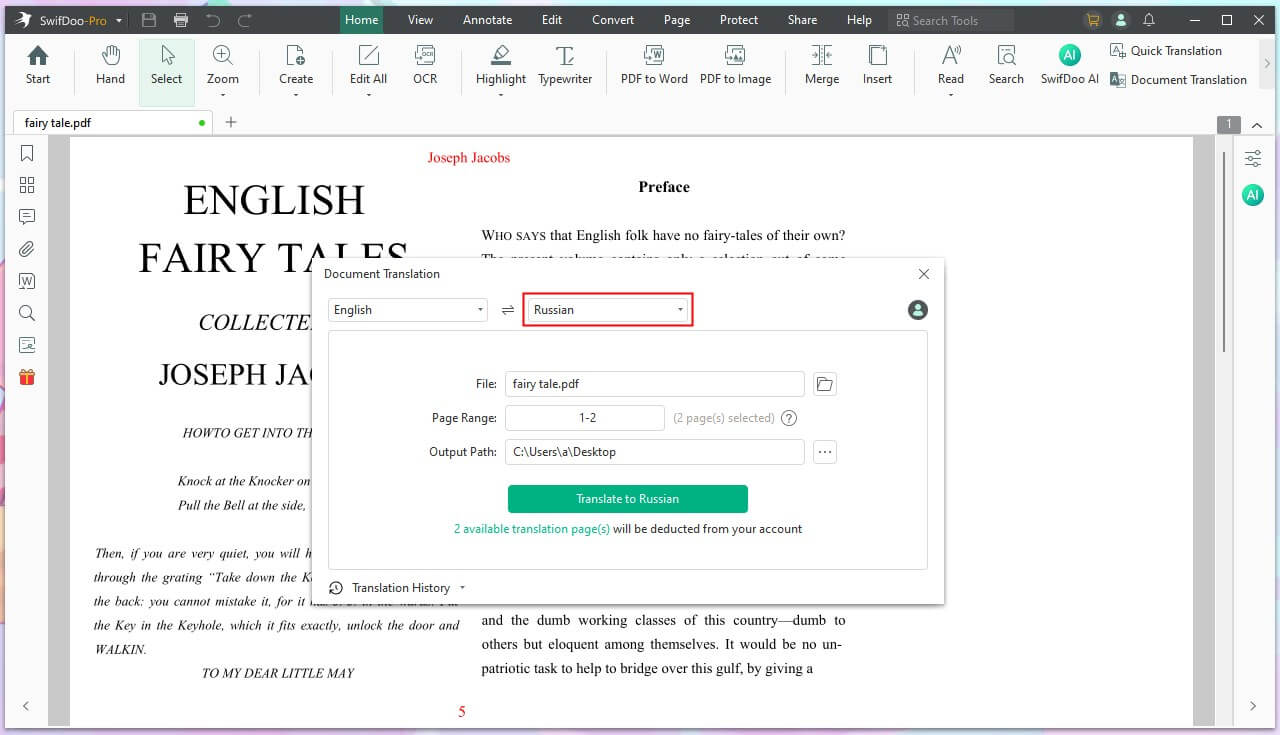This screenshot has width=1280, height=735.
Task: Click the page range help icon
Action: tap(789, 418)
